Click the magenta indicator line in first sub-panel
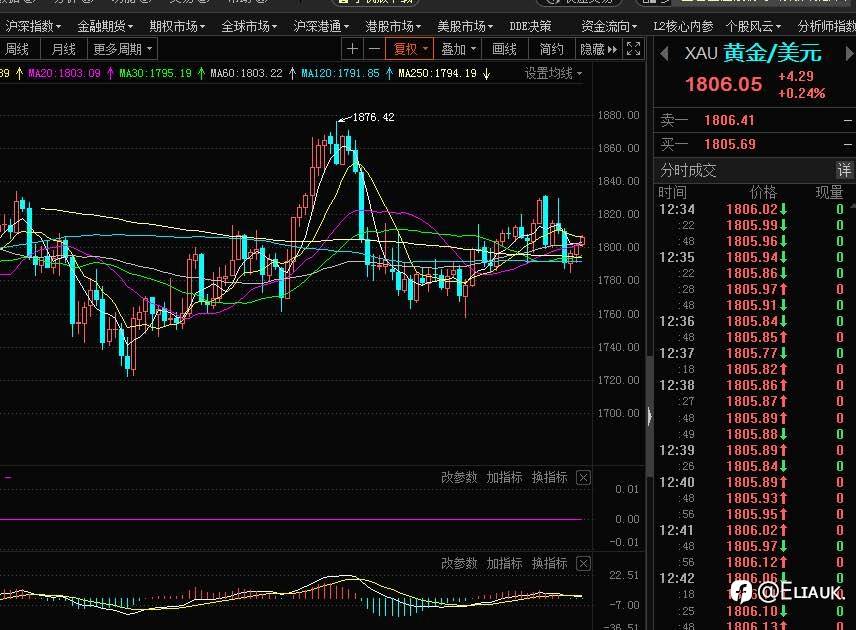 pos(291,519)
